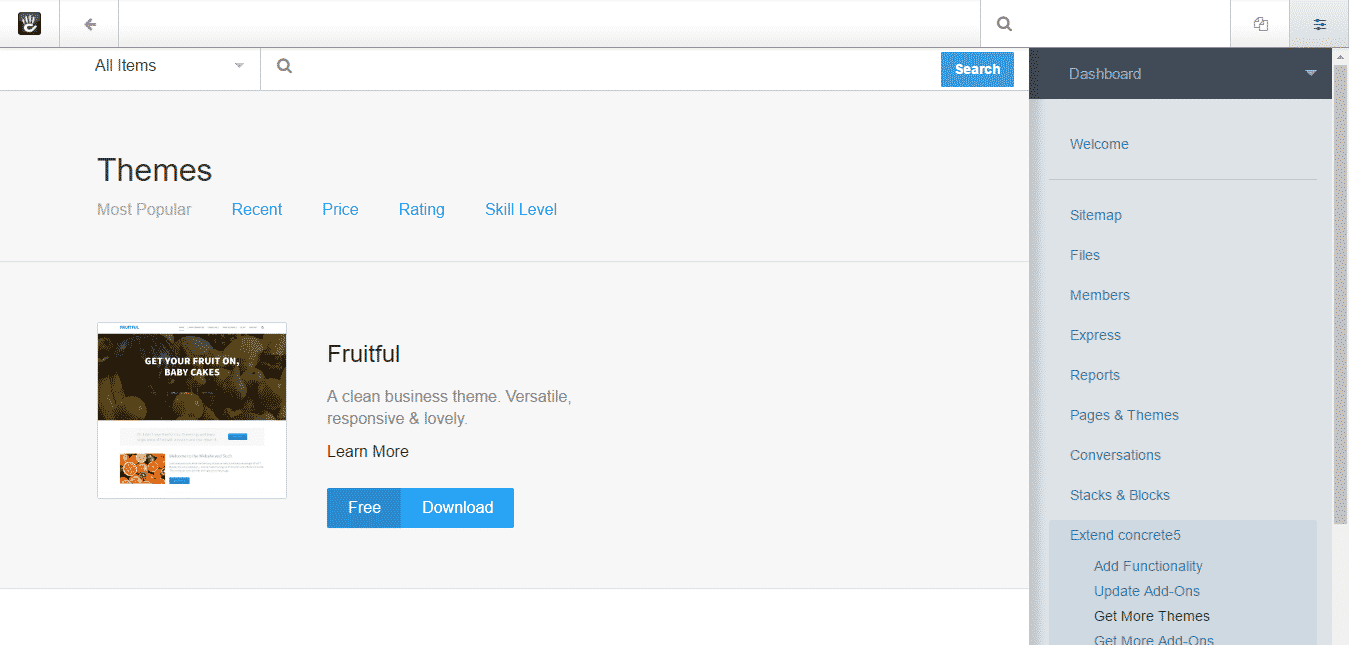The height and width of the screenshot is (645, 1349).
Task: Click the concrete5 hand logo icon
Action: click(x=29, y=23)
